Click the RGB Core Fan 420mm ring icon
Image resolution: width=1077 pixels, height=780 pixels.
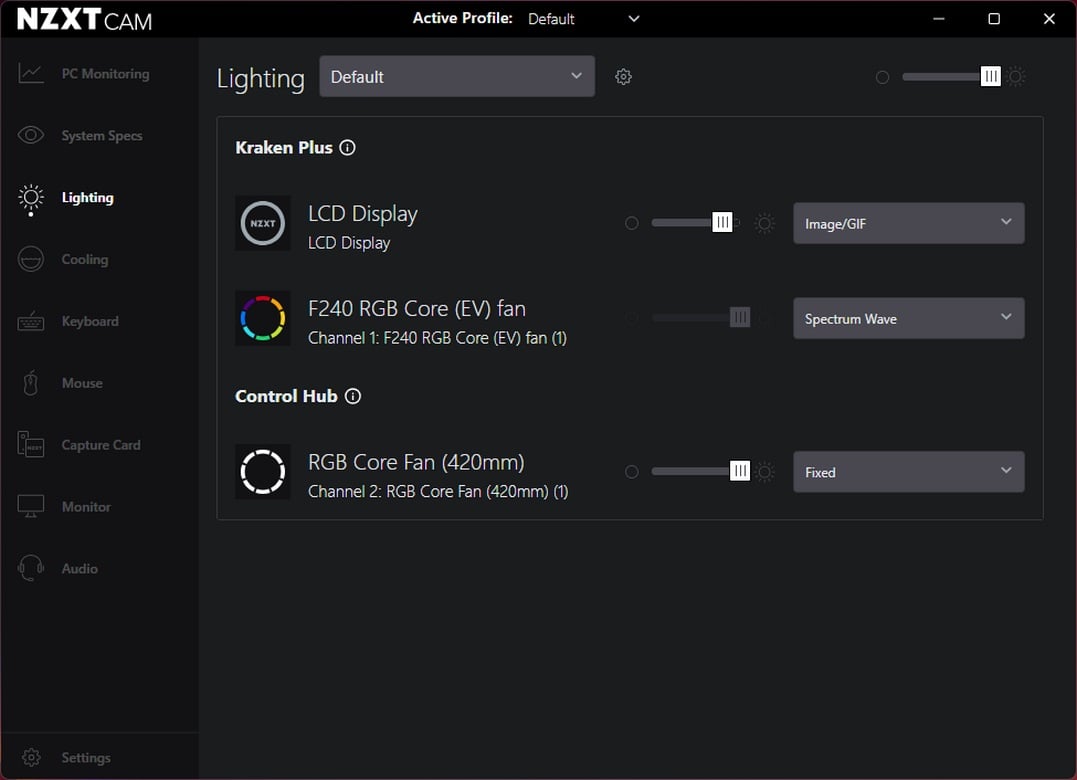263,472
